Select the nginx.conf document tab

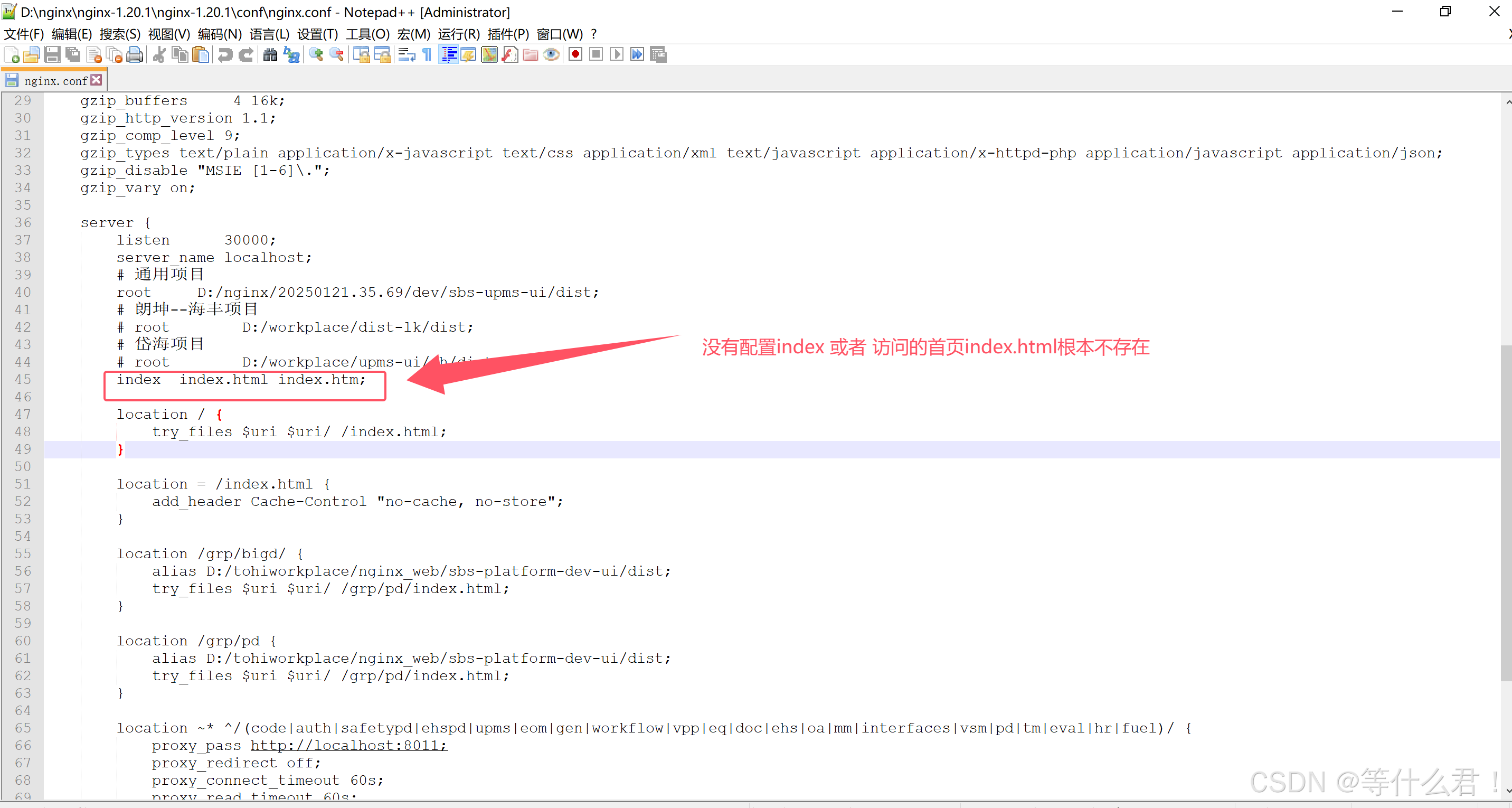coord(55,80)
